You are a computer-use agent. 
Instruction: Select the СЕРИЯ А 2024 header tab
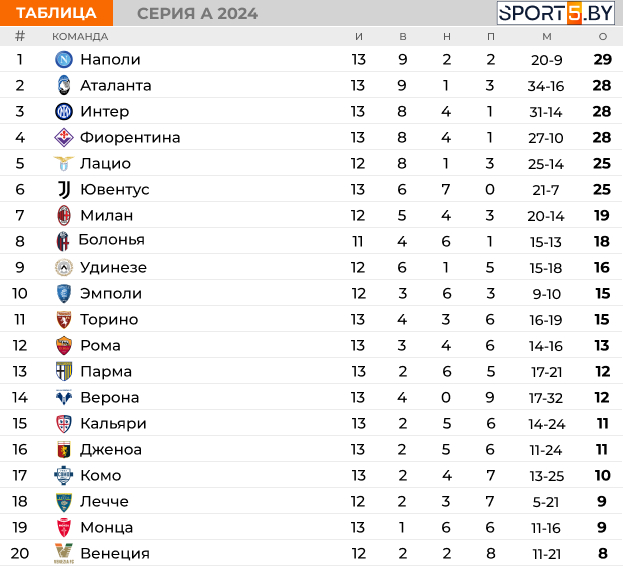coord(197,14)
